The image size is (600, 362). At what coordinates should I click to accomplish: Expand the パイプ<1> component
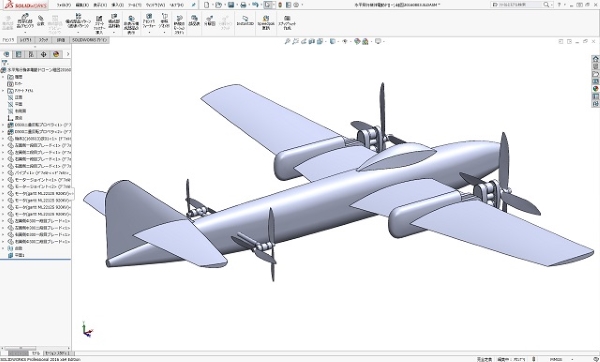point(3,173)
